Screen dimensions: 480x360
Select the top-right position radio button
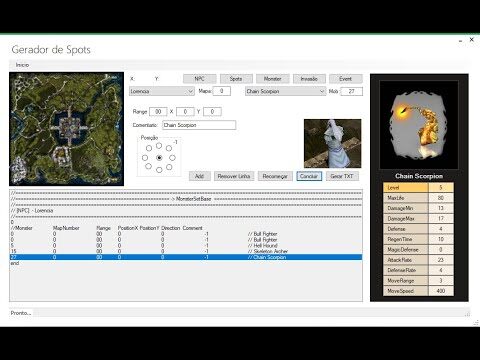[169, 148]
